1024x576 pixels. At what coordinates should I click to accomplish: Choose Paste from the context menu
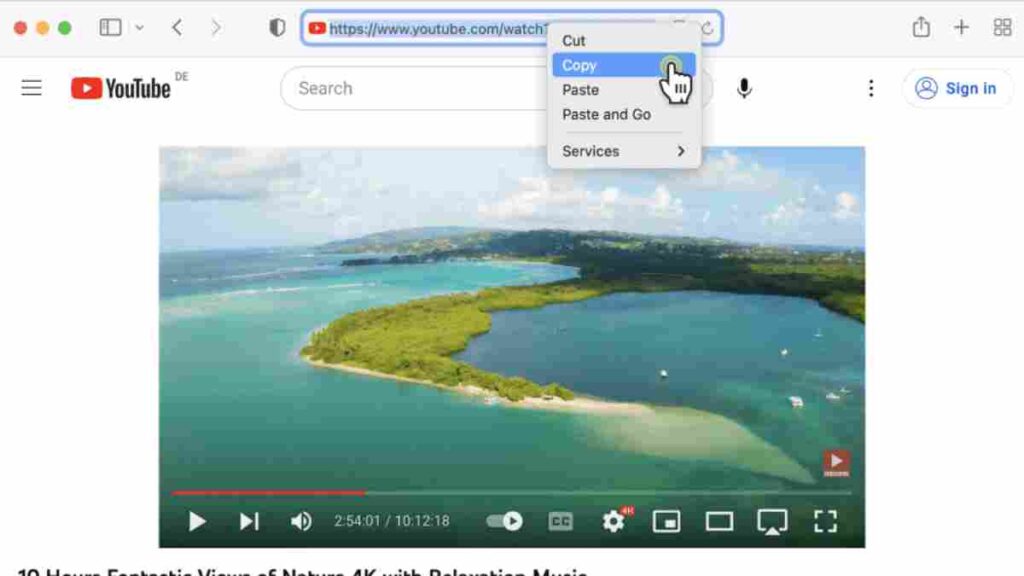(x=624, y=89)
